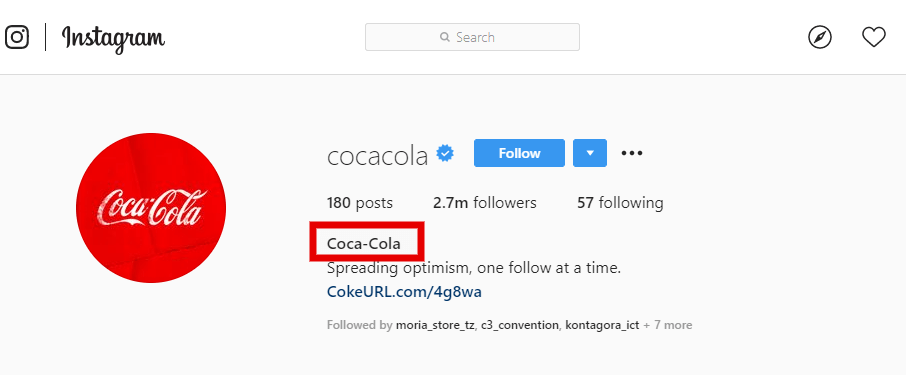906x375 pixels.
Task: Open c3_convention follower profile
Action: [519, 325]
